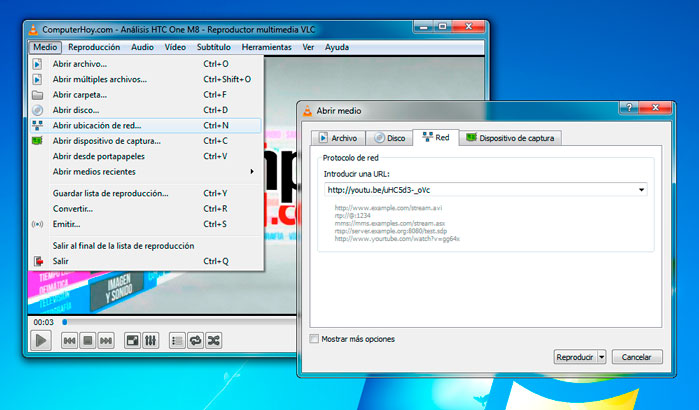Click the Abrir carpeta folder icon

click(37, 95)
